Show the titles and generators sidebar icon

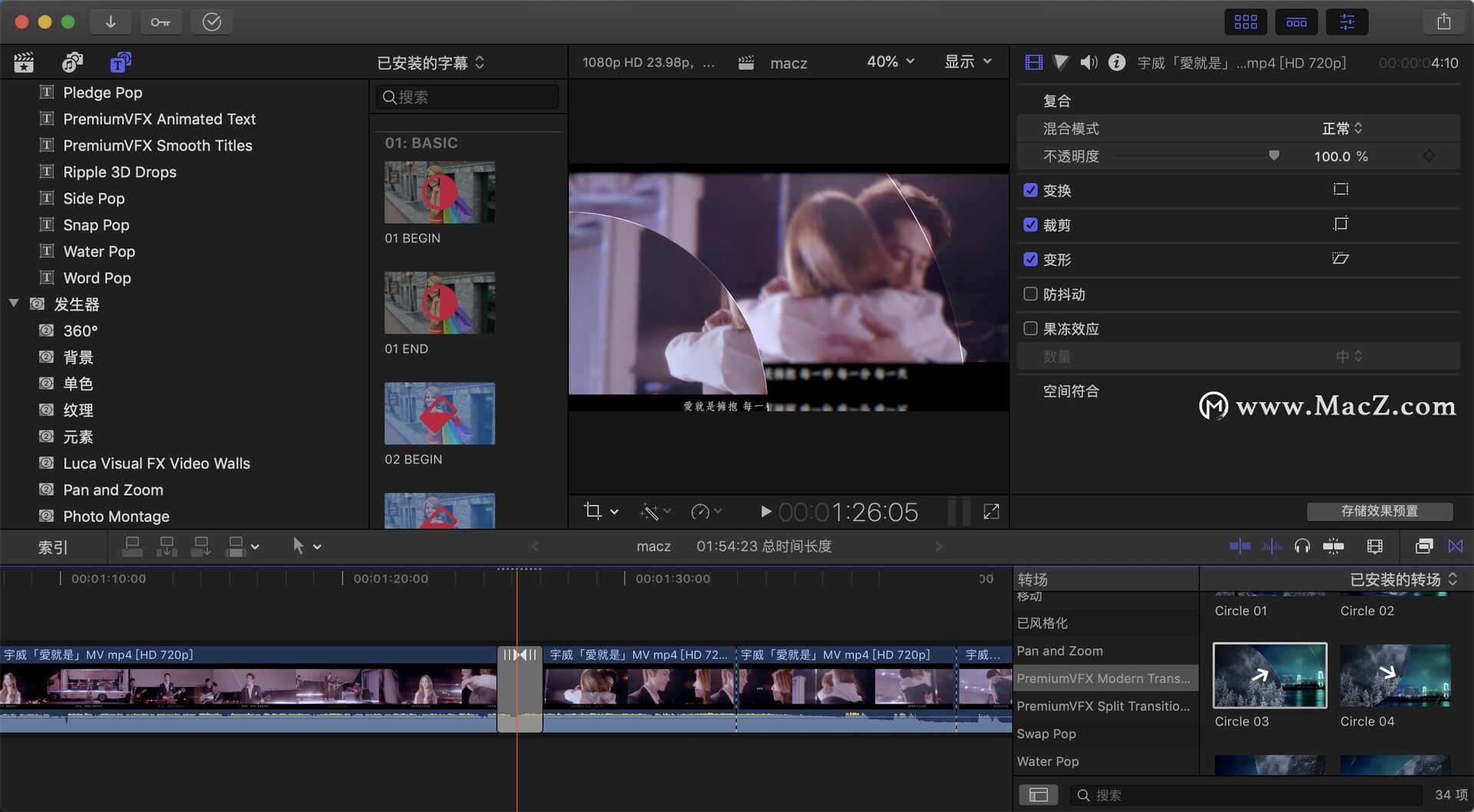[121, 62]
